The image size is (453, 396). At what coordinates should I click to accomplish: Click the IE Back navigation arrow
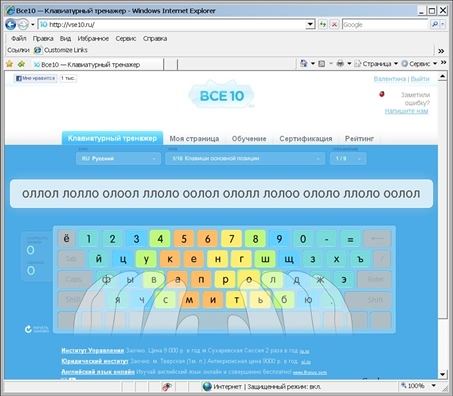point(11,24)
